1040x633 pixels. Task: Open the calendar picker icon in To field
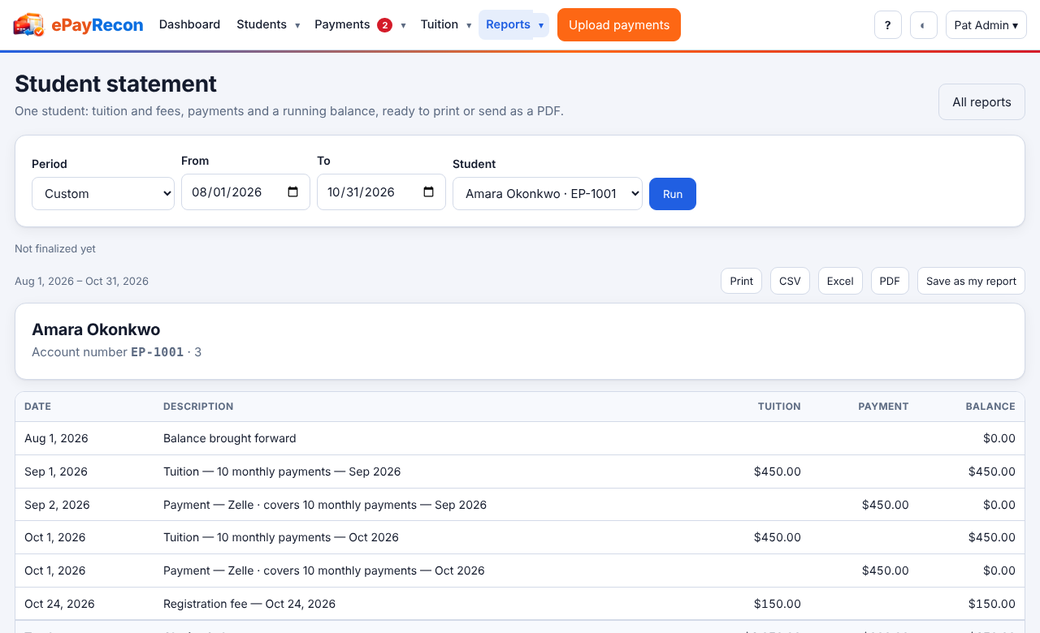(x=428, y=192)
